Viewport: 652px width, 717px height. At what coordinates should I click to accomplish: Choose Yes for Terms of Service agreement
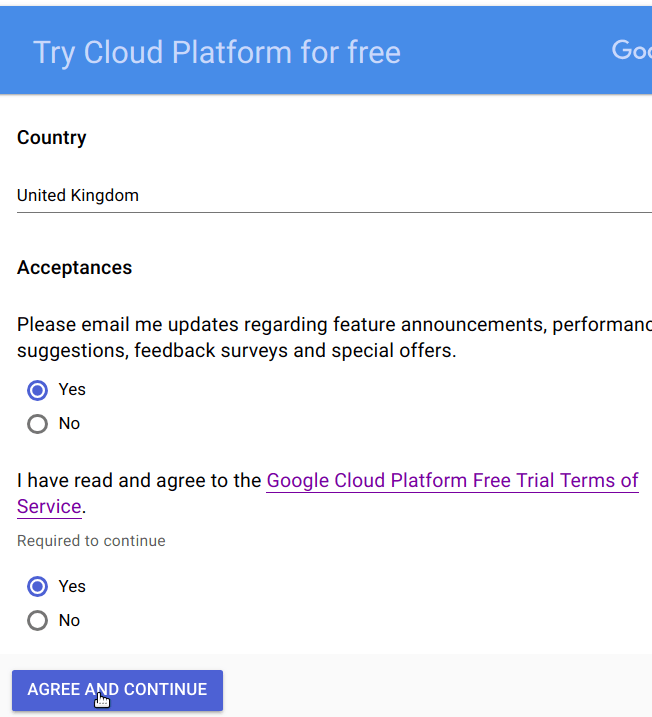pos(37,587)
